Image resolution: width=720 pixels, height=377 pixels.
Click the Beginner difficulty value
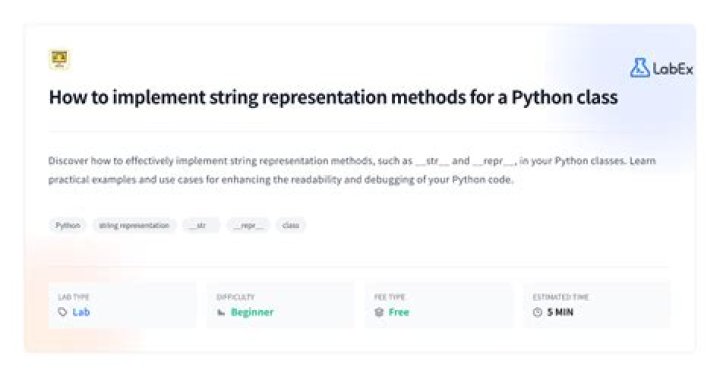[x=252, y=312]
